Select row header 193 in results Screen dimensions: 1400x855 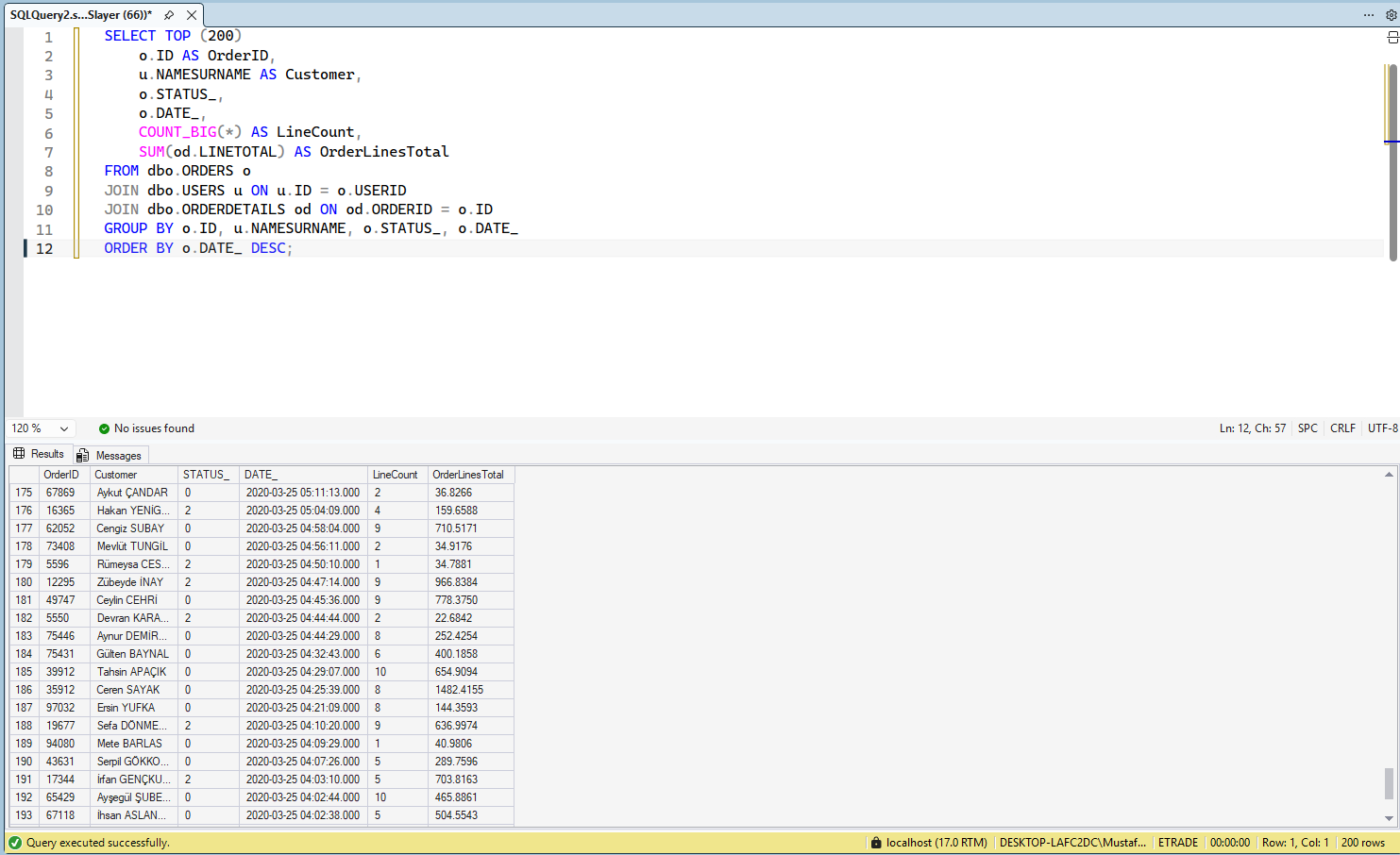(24, 815)
